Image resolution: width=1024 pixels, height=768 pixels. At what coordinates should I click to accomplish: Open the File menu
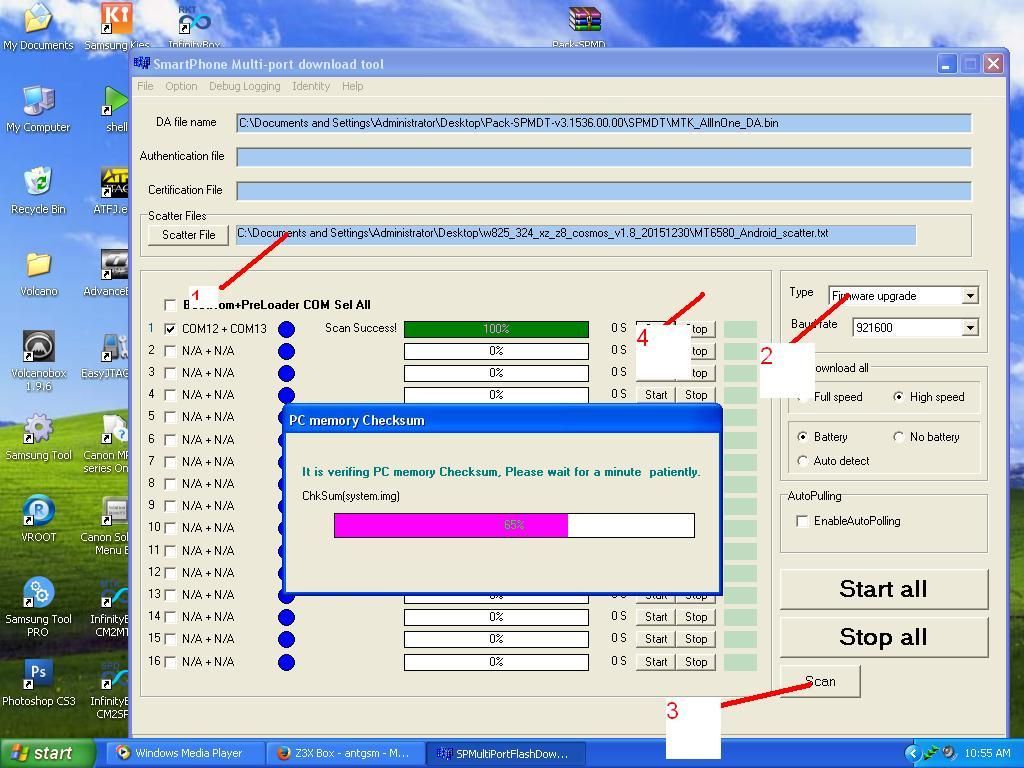click(145, 86)
